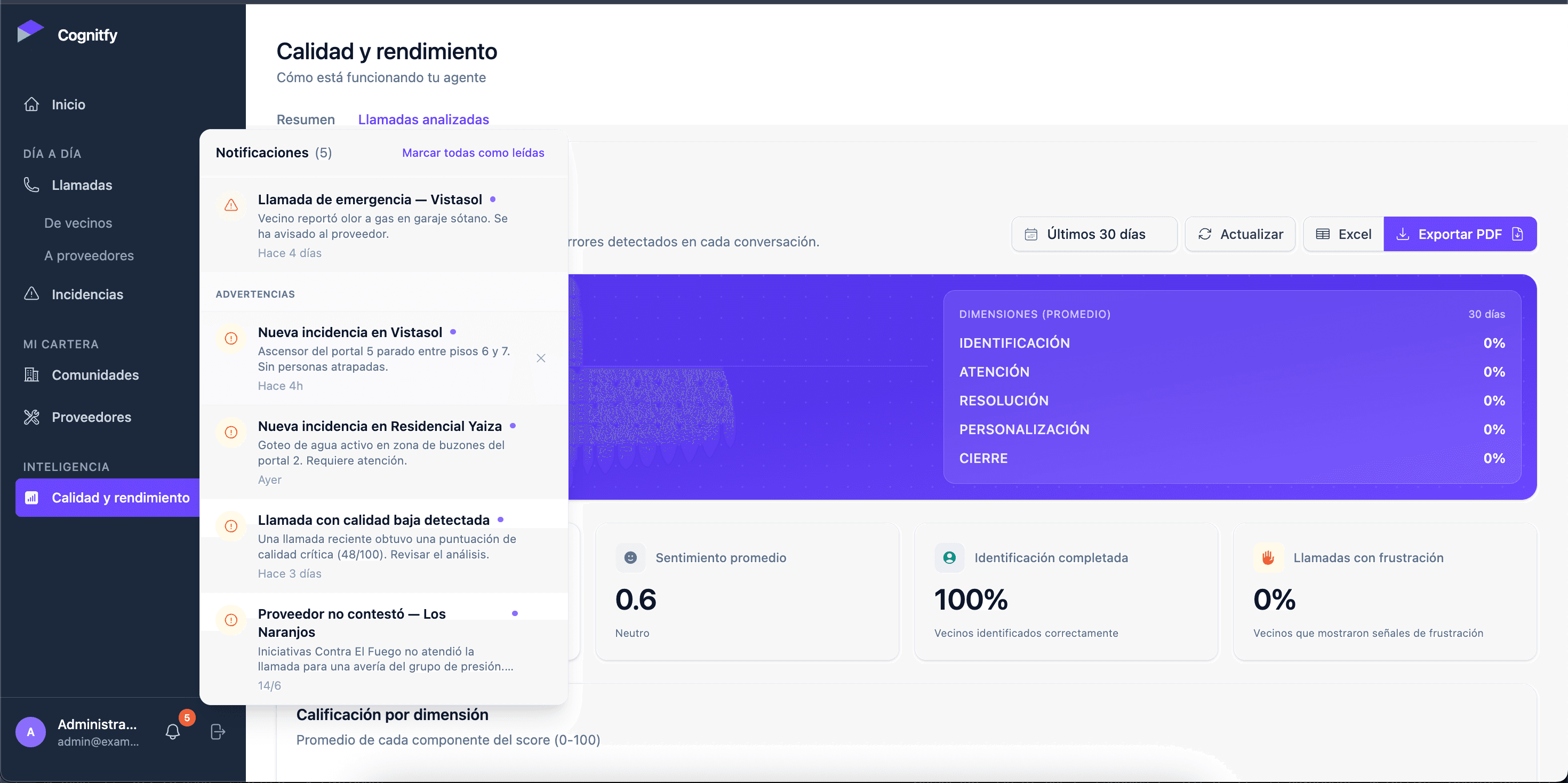Click Marcar todas como leídas
The image size is (1568, 783).
coord(473,153)
